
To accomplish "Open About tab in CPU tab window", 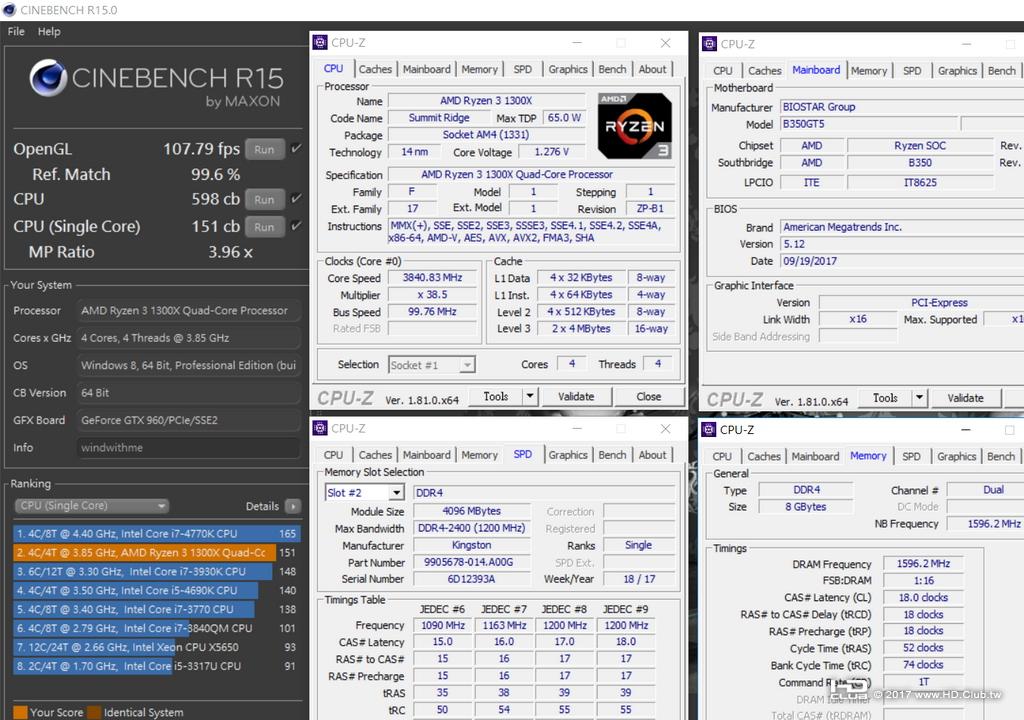I will (x=652, y=69).
